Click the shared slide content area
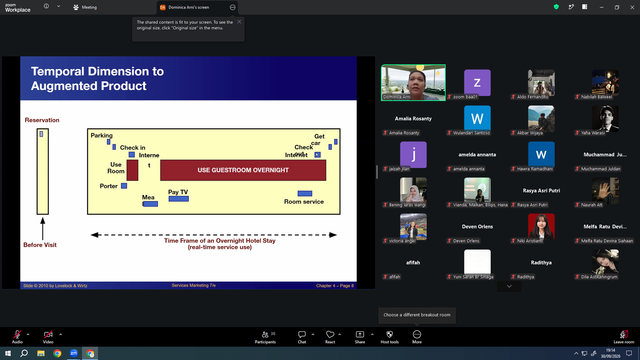This screenshot has width=640, height=360. coord(188,173)
